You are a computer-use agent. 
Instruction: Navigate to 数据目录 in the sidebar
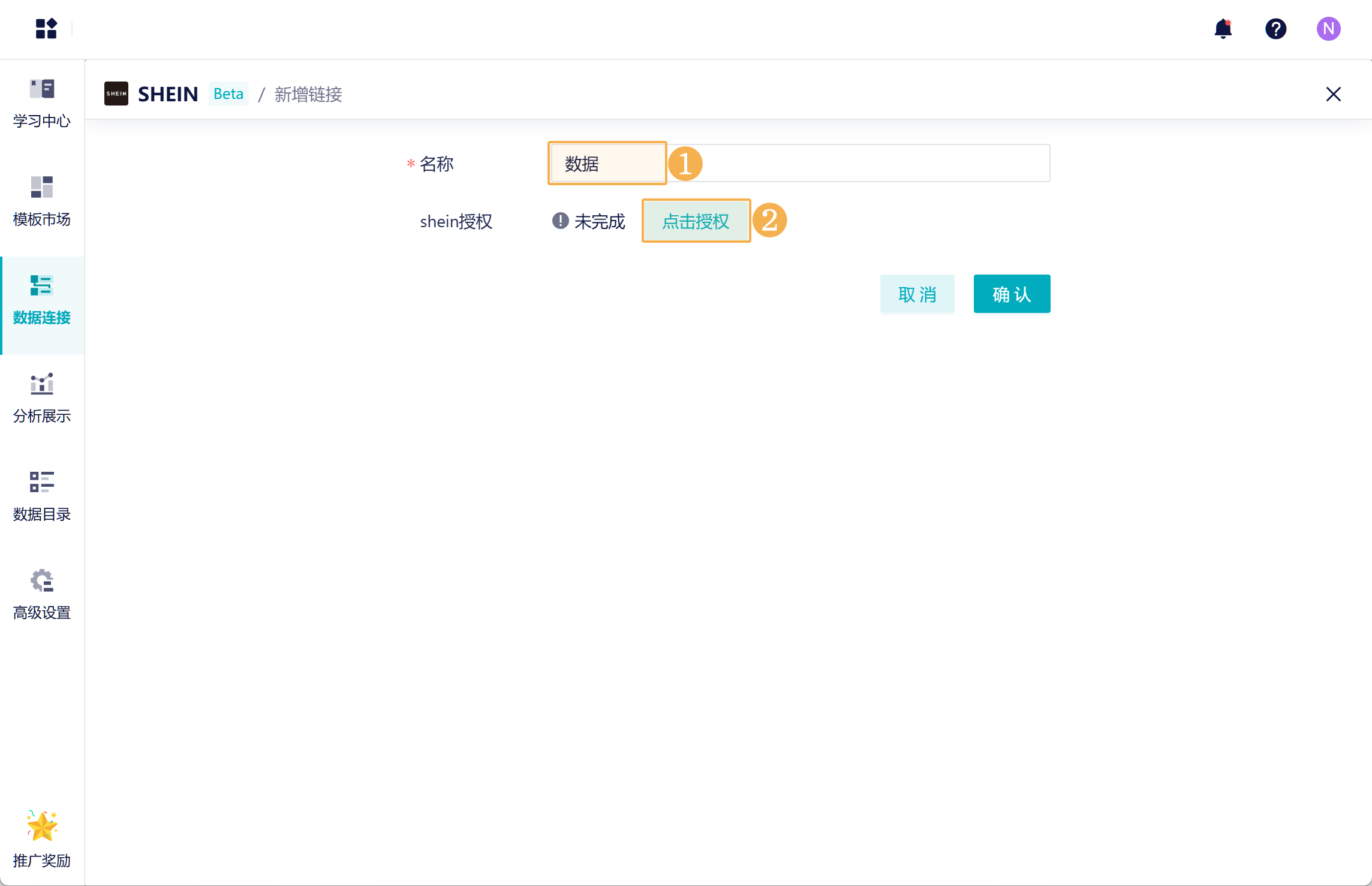(42, 496)
